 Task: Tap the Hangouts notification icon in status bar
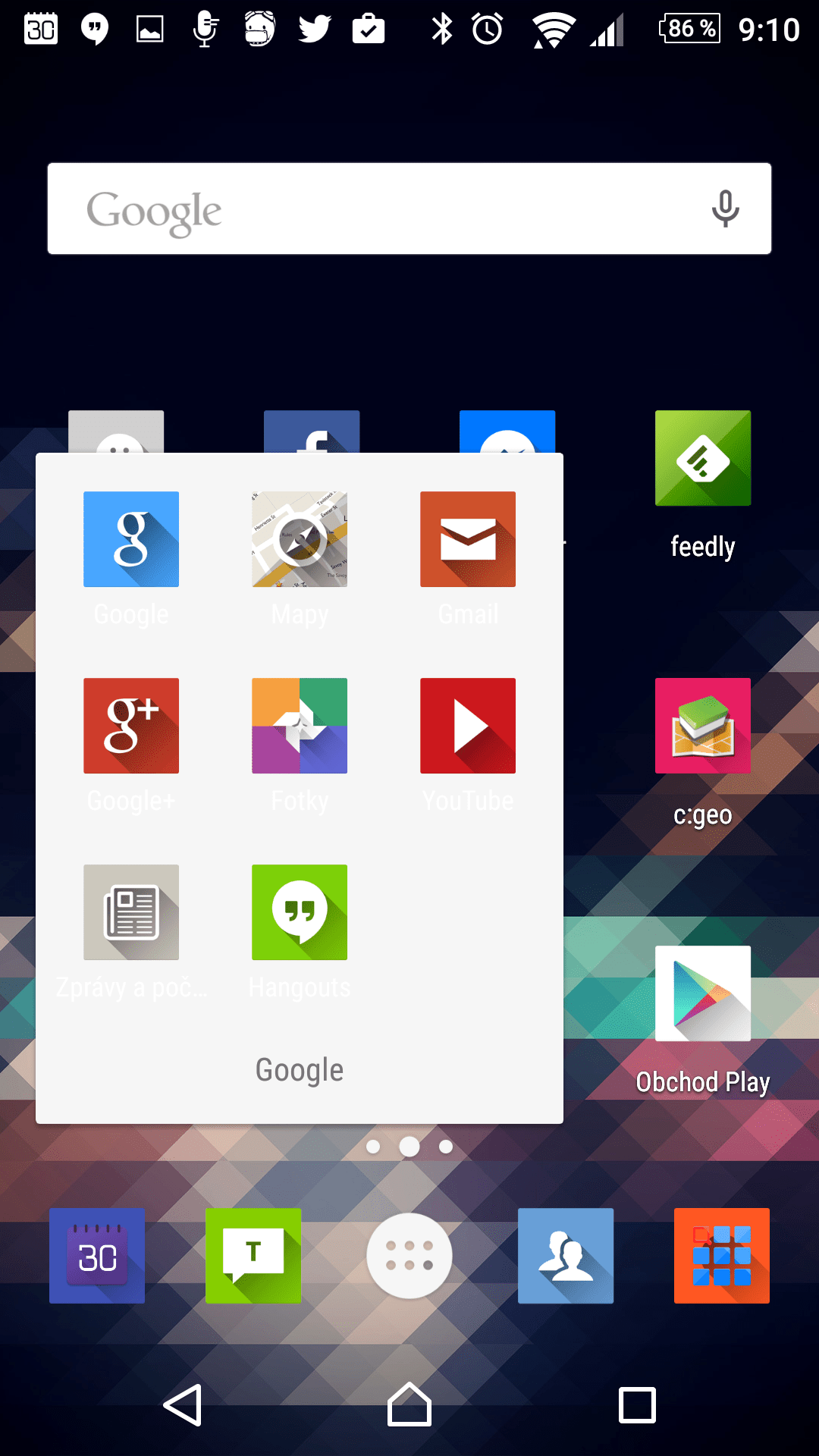(95, 29)
